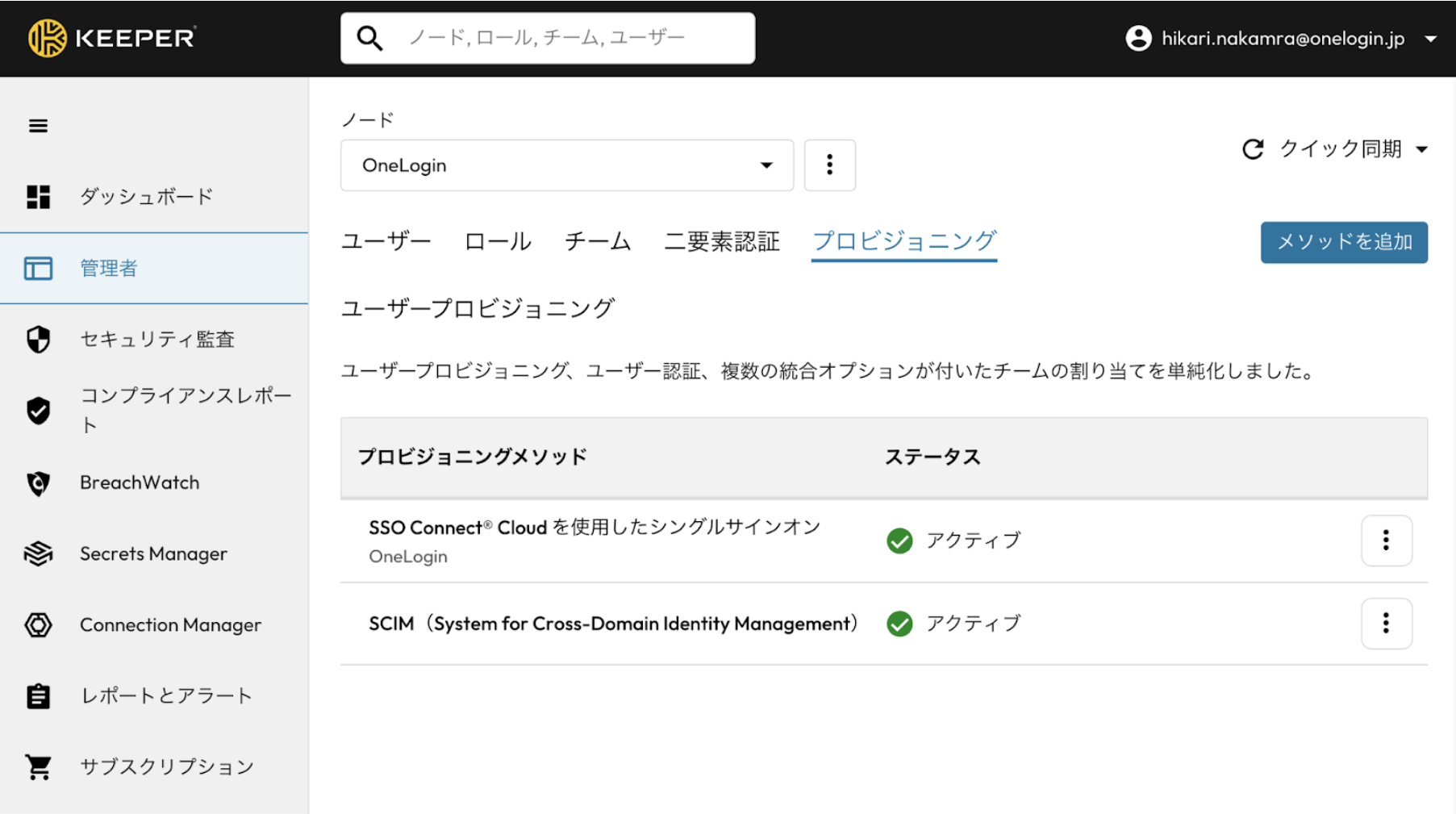Click the BreachWatch shield icon
Image resolution: width=1456 pixels, height=814 pixels.
point(38,482)
